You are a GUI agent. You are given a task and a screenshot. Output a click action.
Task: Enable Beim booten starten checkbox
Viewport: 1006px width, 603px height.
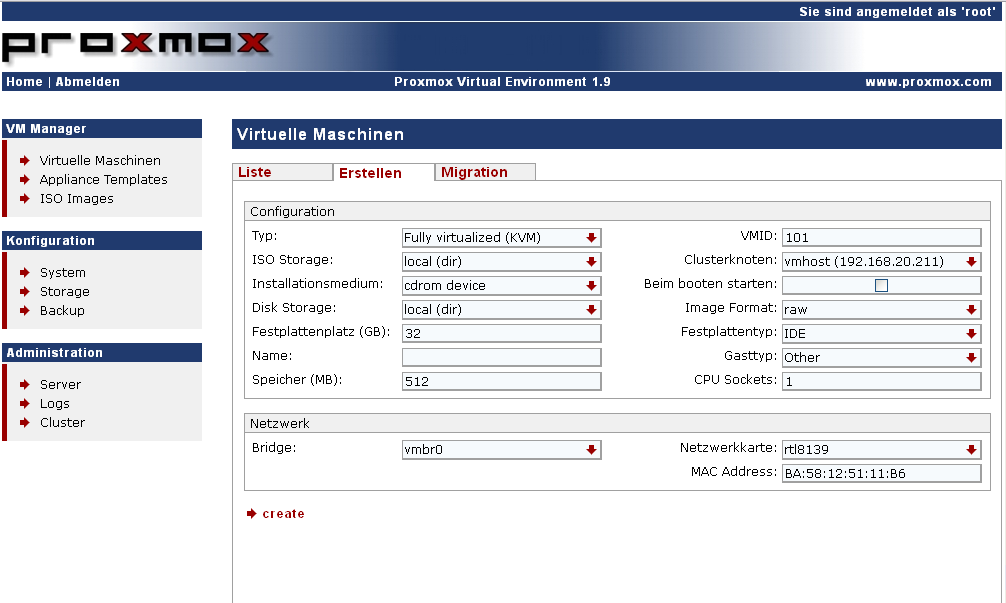pyautogui.click(x=882, y=285)
